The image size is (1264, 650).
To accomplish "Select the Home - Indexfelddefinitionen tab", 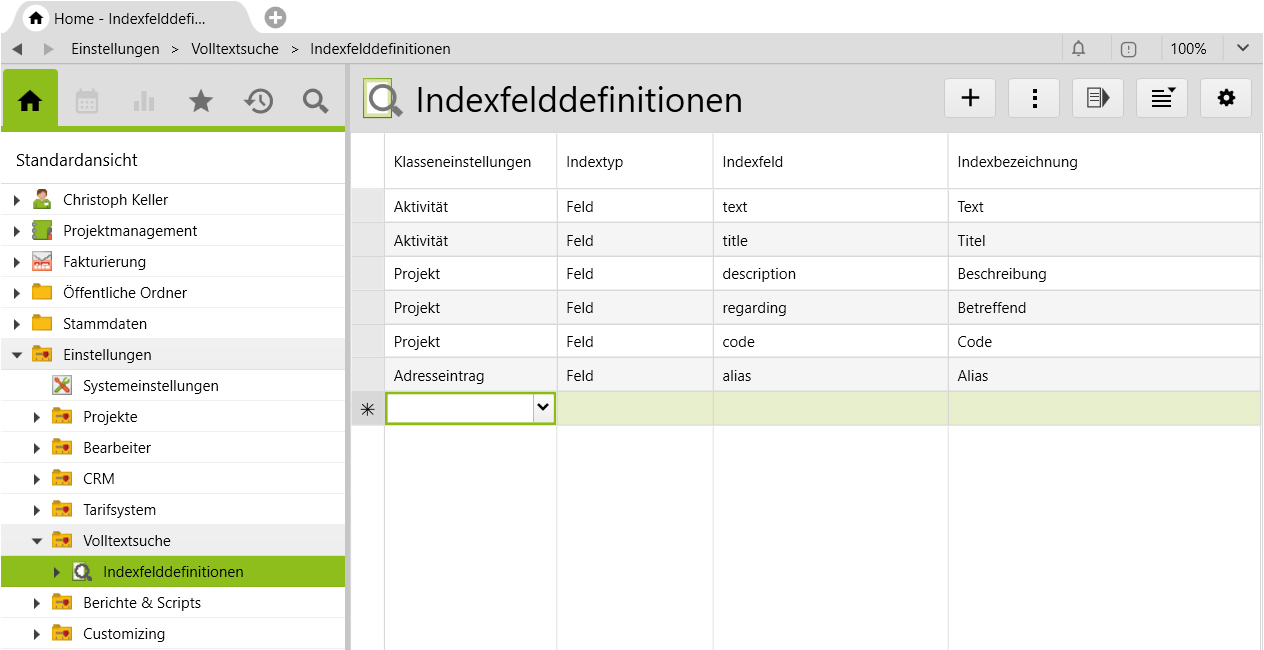I will (128, 18).
